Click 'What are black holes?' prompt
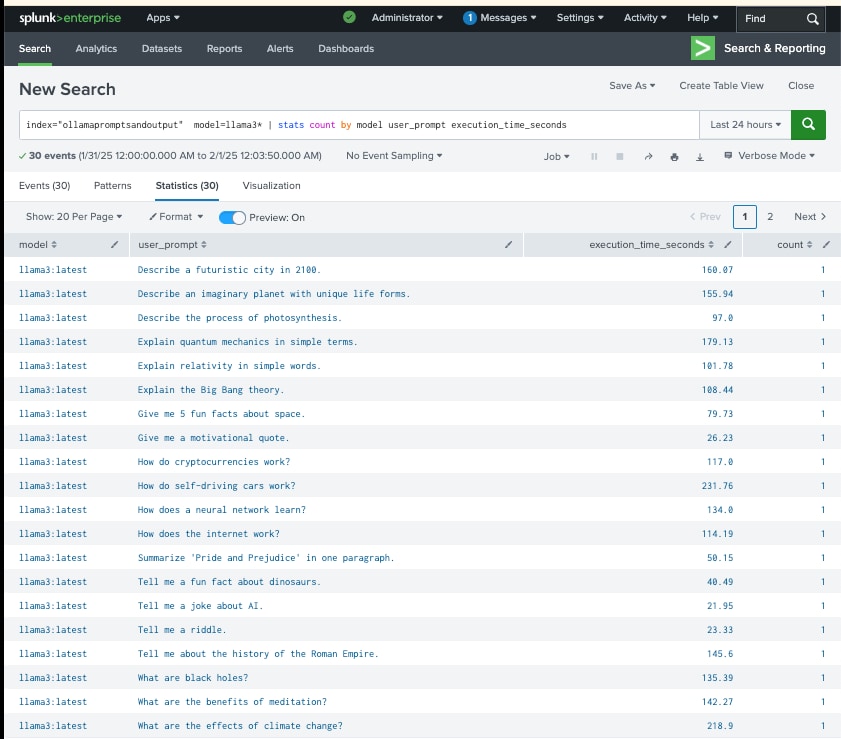Screen dimensions: 841x739 (193, 678)
